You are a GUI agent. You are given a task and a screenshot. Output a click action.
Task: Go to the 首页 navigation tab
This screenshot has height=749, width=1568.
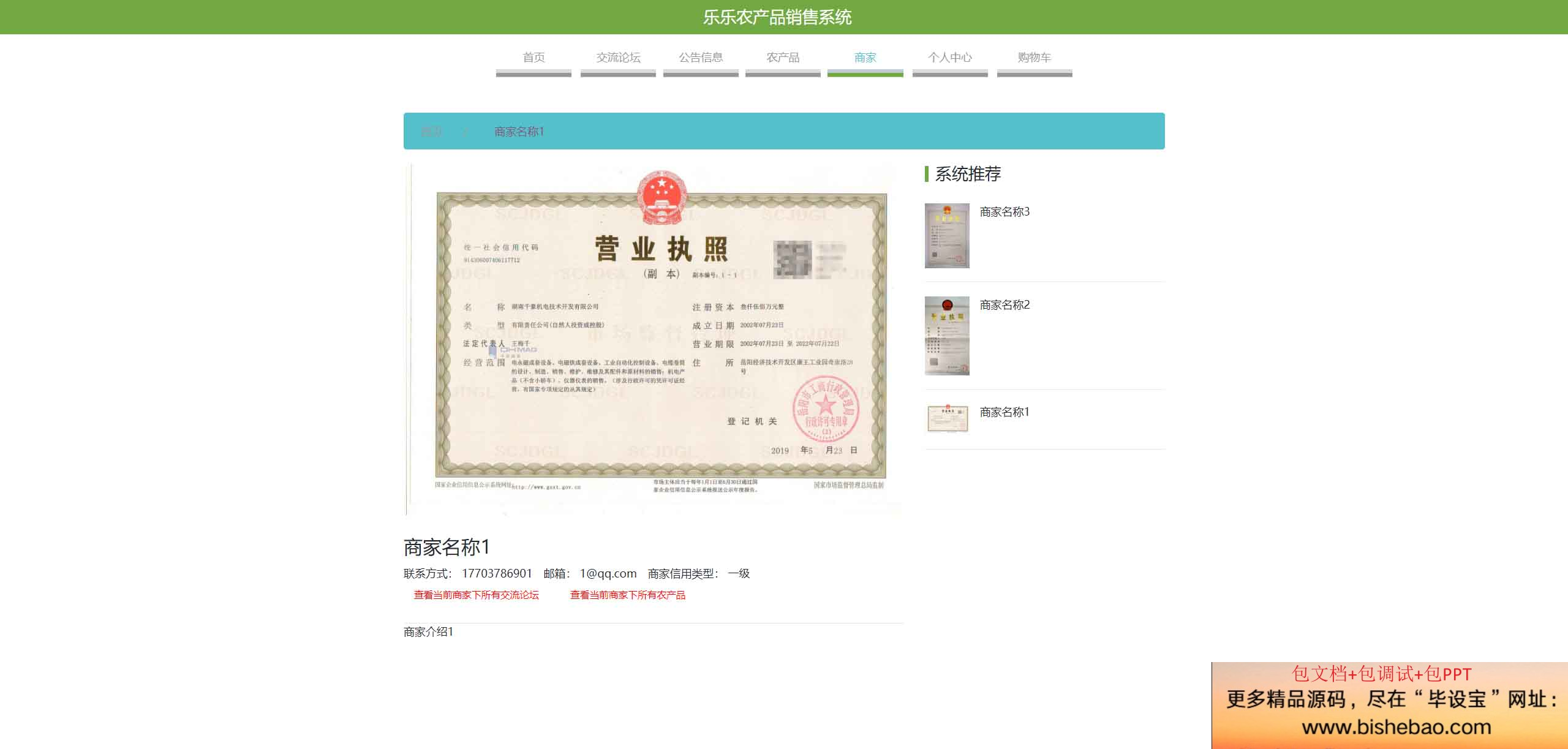pyautogui.click(x=533, y=58)
